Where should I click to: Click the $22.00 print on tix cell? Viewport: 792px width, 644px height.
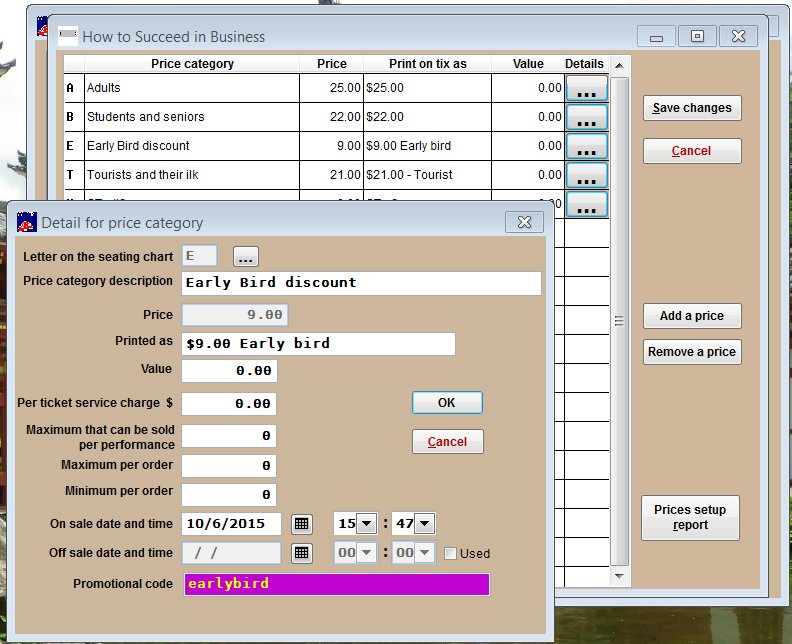click(x=427, y=117)
